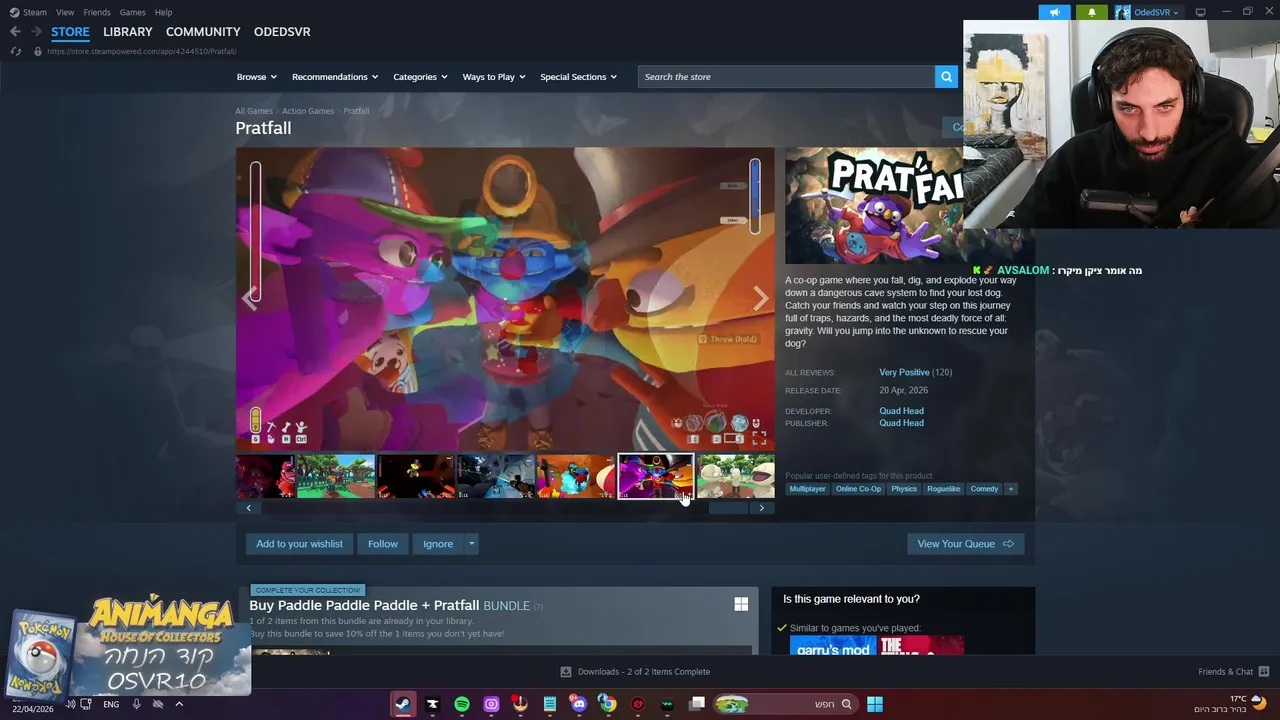The width and height of the screenshot is (1280, 720).
Task: Show previous screenshot with left media arrow
Action: point(249,298)
